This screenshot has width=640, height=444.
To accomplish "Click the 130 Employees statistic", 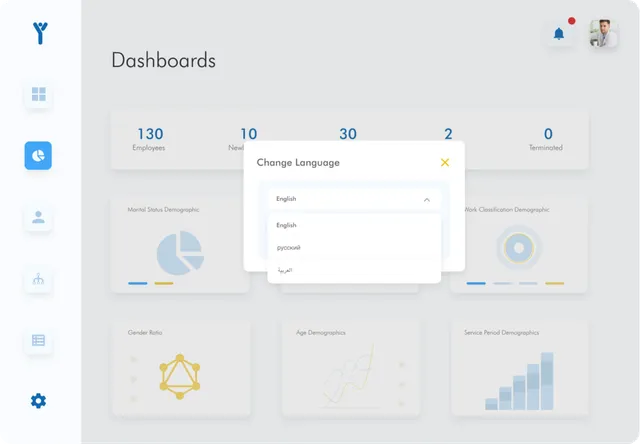I will 149,139.
